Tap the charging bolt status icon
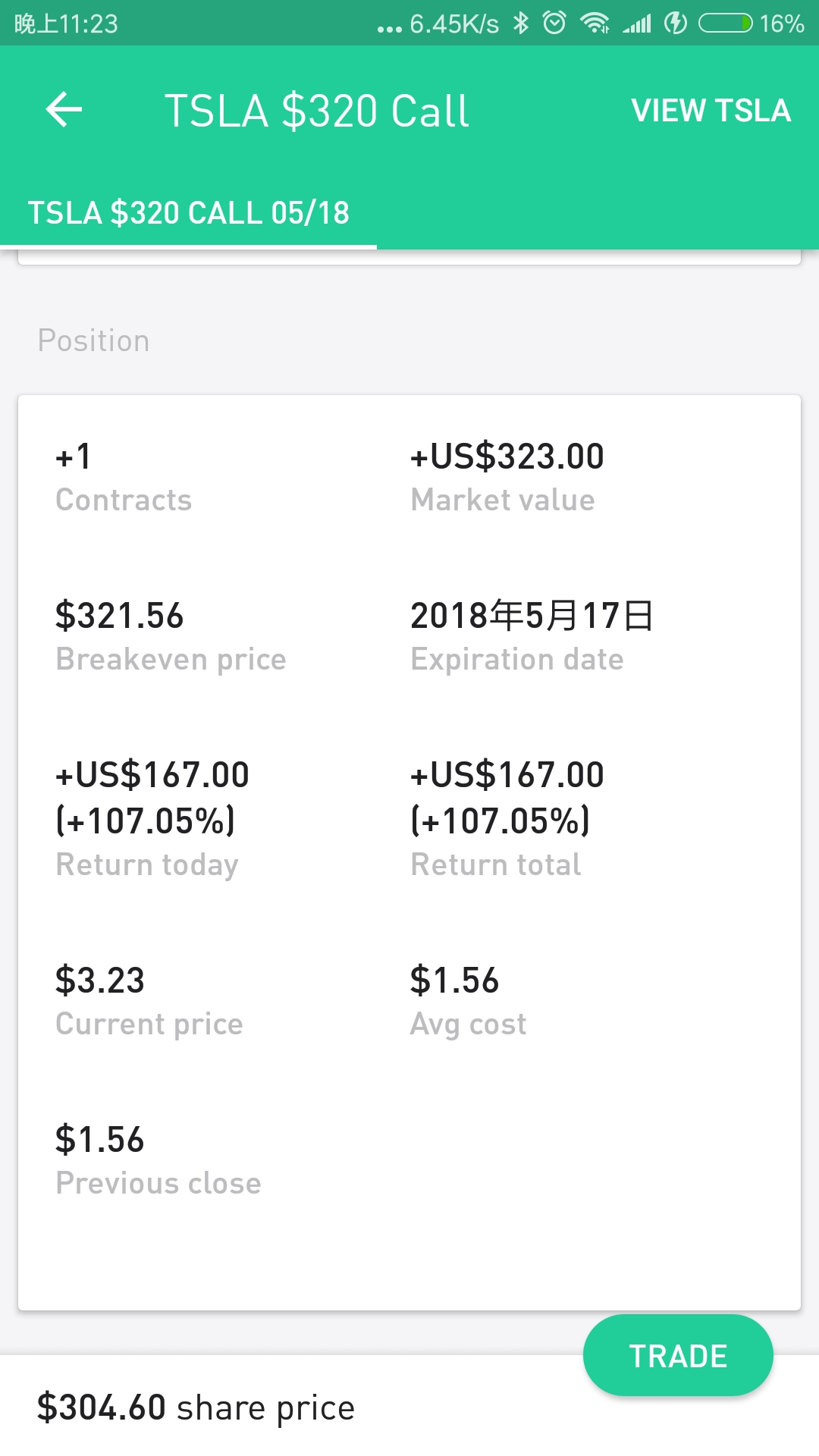This screenshot has width=819, height=1456. click(x=675, y=24)
